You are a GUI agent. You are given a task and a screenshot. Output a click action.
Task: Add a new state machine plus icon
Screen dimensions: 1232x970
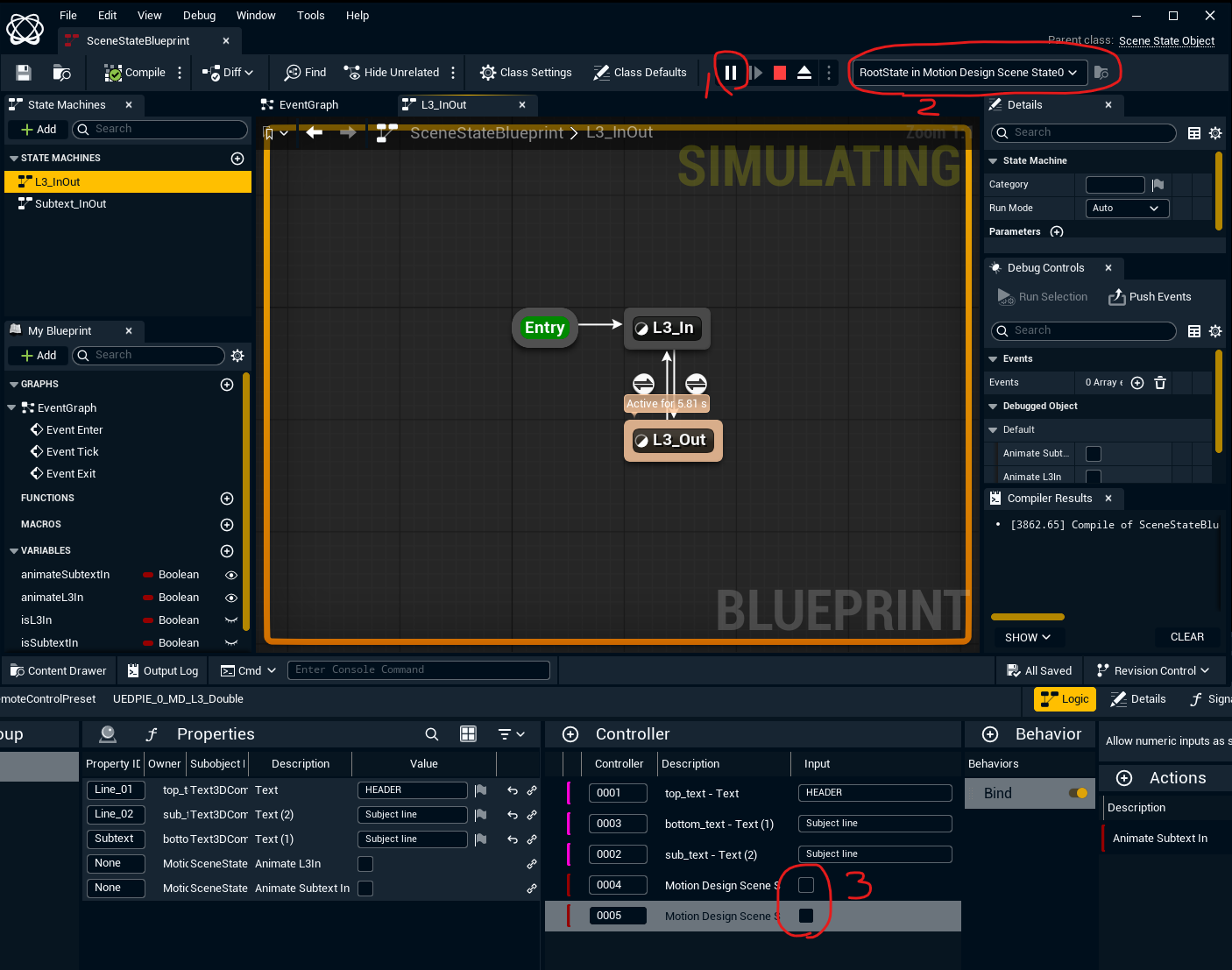click(237, 159)
